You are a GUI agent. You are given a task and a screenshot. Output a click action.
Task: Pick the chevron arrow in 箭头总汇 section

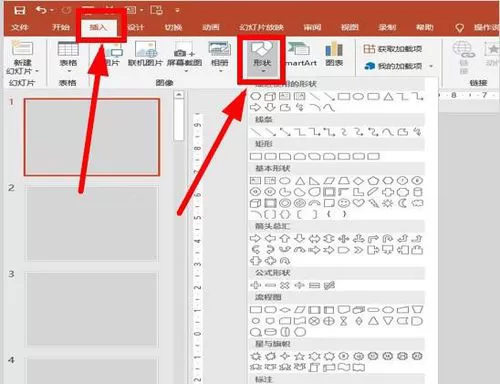[x=359, y=250]
